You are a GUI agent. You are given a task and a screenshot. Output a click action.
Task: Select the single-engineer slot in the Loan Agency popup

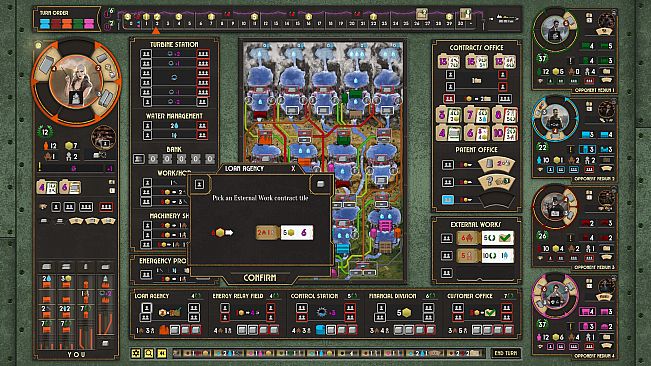(x=199, y=184)
